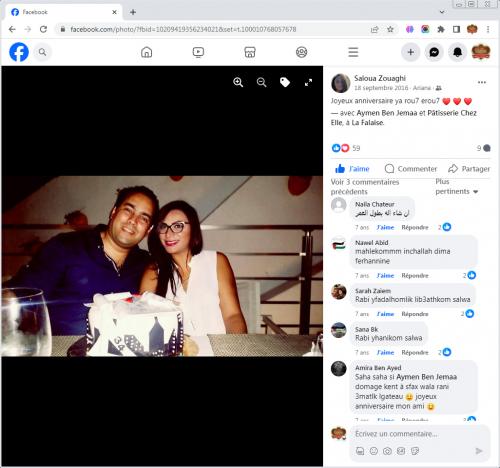Click the birthday photo image

[162, 266]
